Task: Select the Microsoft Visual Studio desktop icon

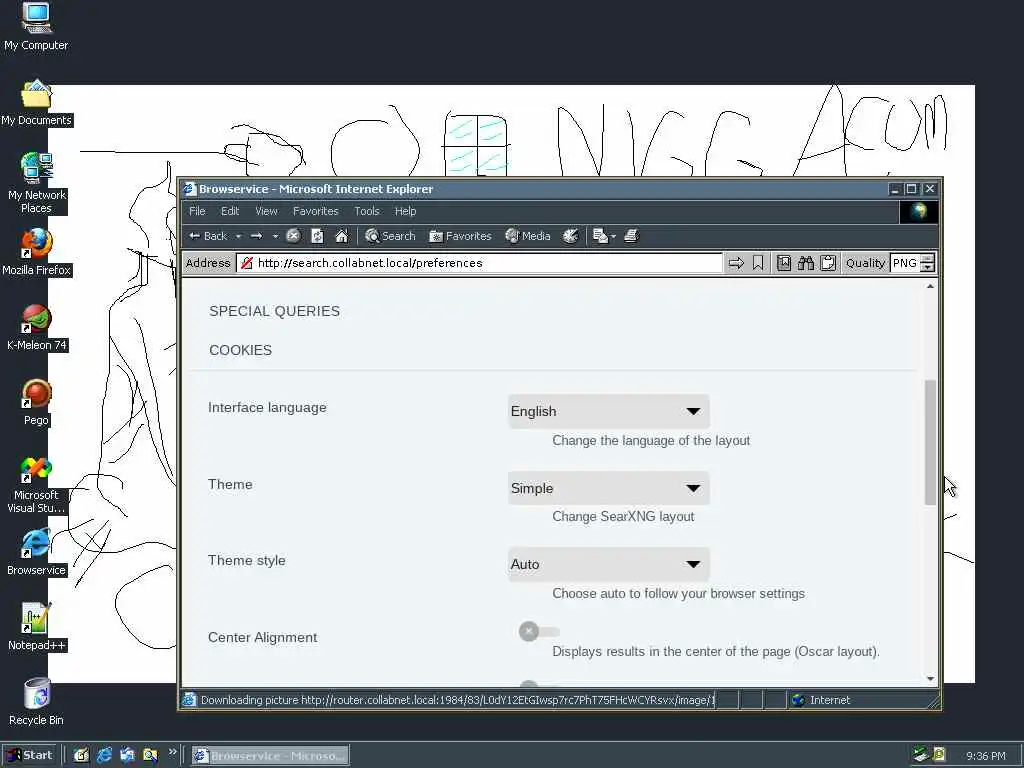Action: (x=36, y=484)
